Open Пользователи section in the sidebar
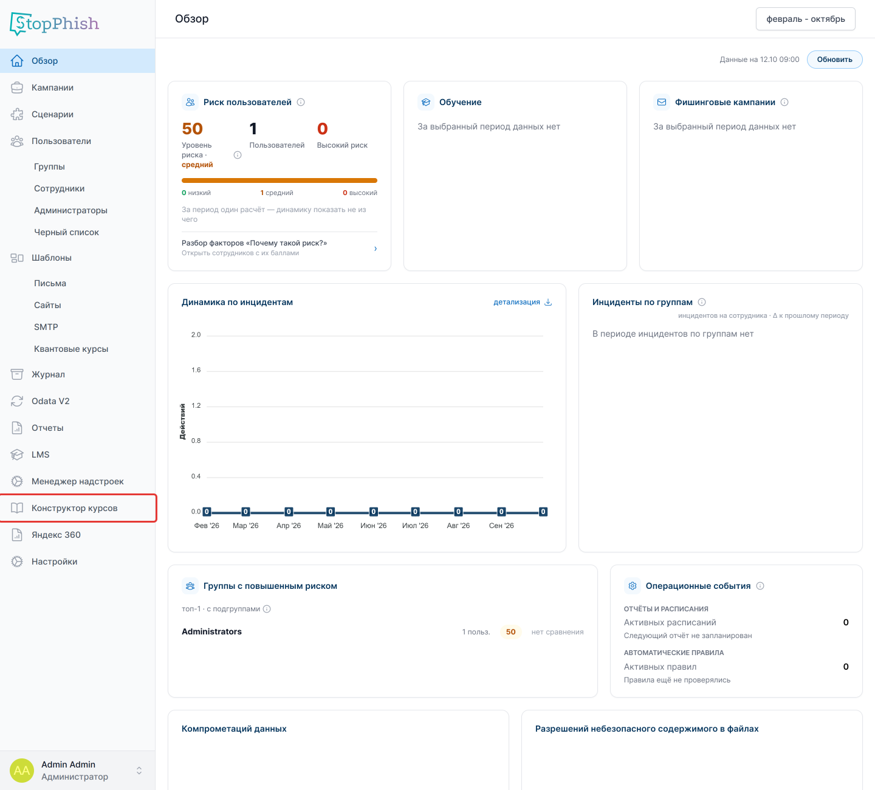 pyautogui.click(x=78, y=141)
